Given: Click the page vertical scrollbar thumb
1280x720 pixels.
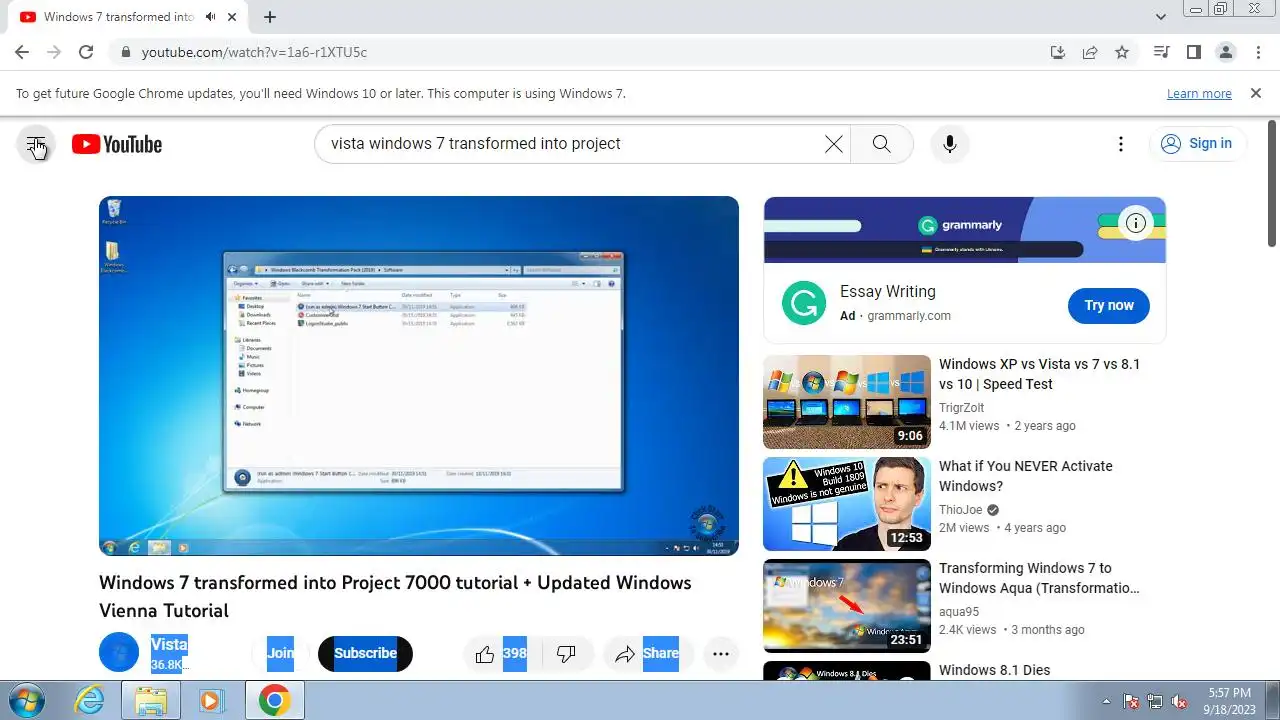Looking at the screenshot, I should [1272, 185].
